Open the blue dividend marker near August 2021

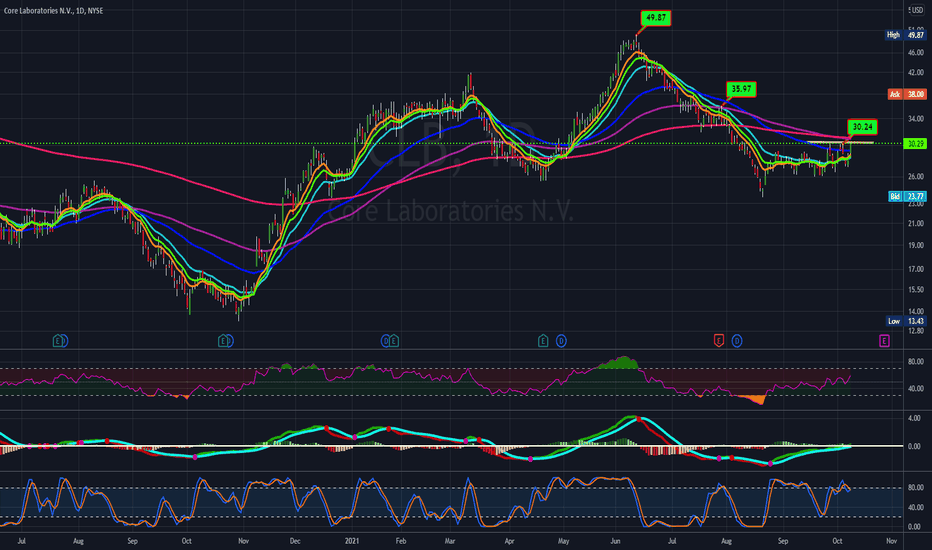point(737,341)
